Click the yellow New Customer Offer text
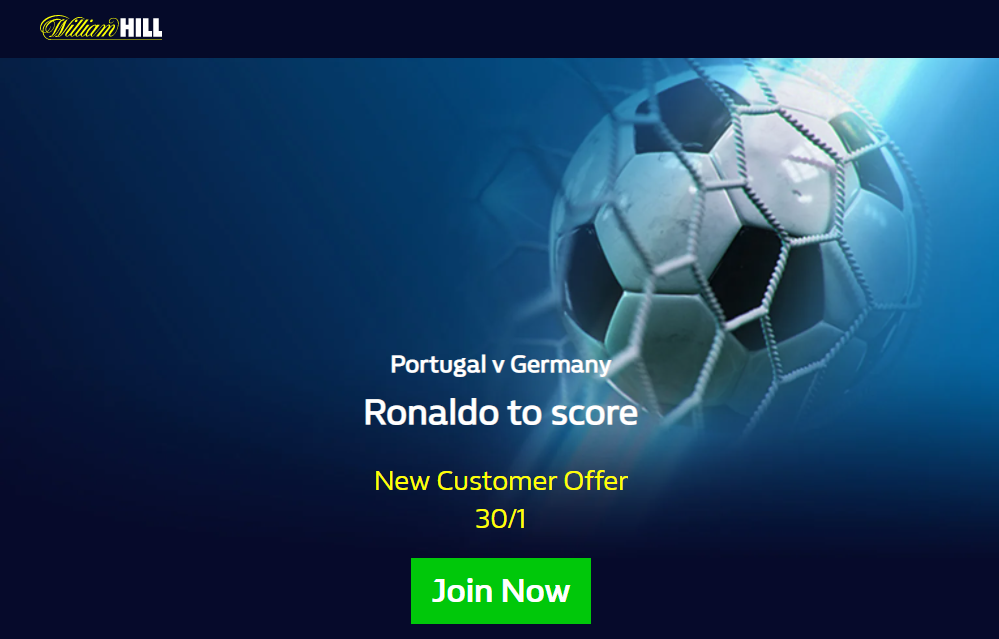This screenshot has height=639, width=999. [x=501, y=480]
